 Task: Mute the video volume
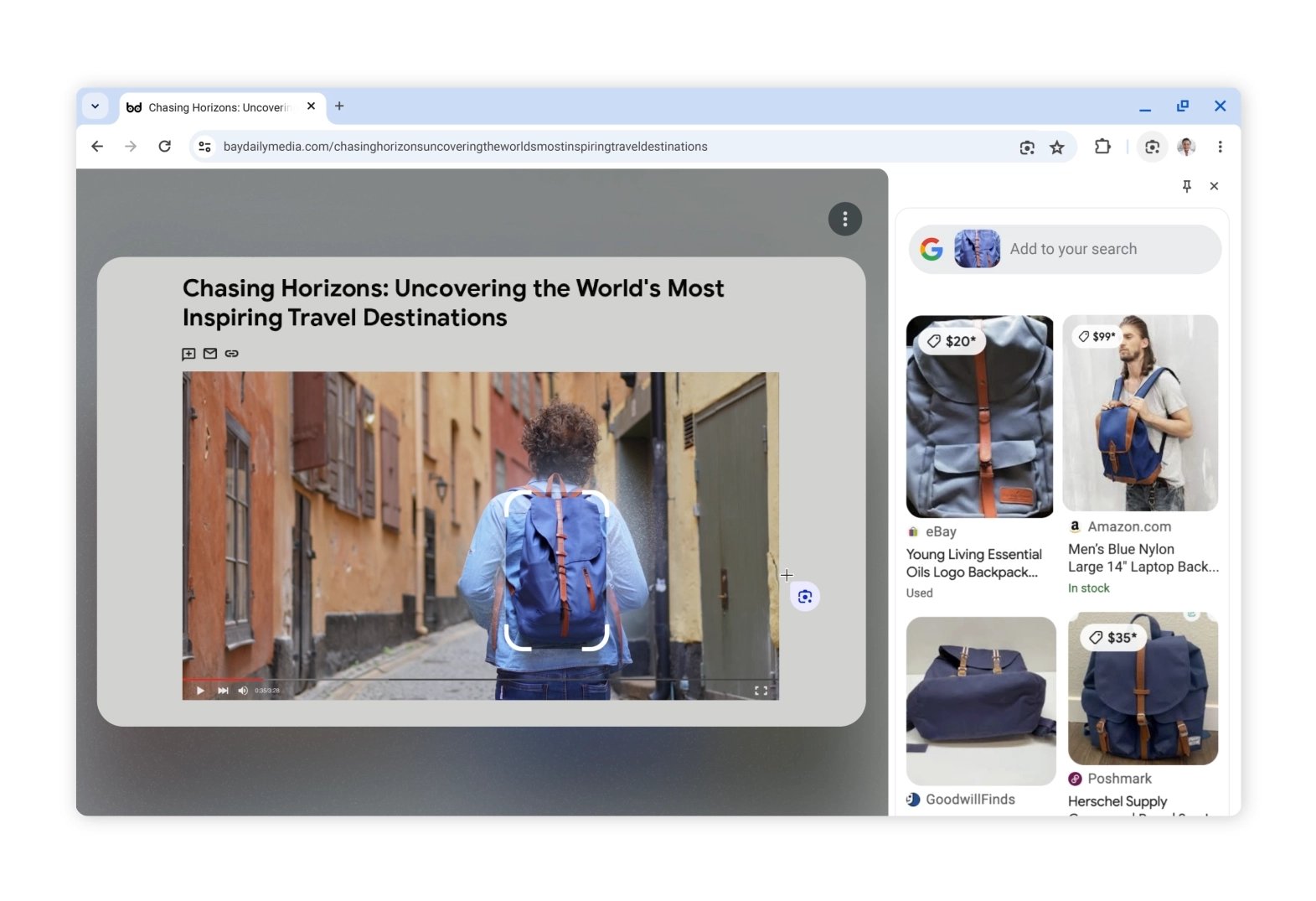[x=243, y=691]
